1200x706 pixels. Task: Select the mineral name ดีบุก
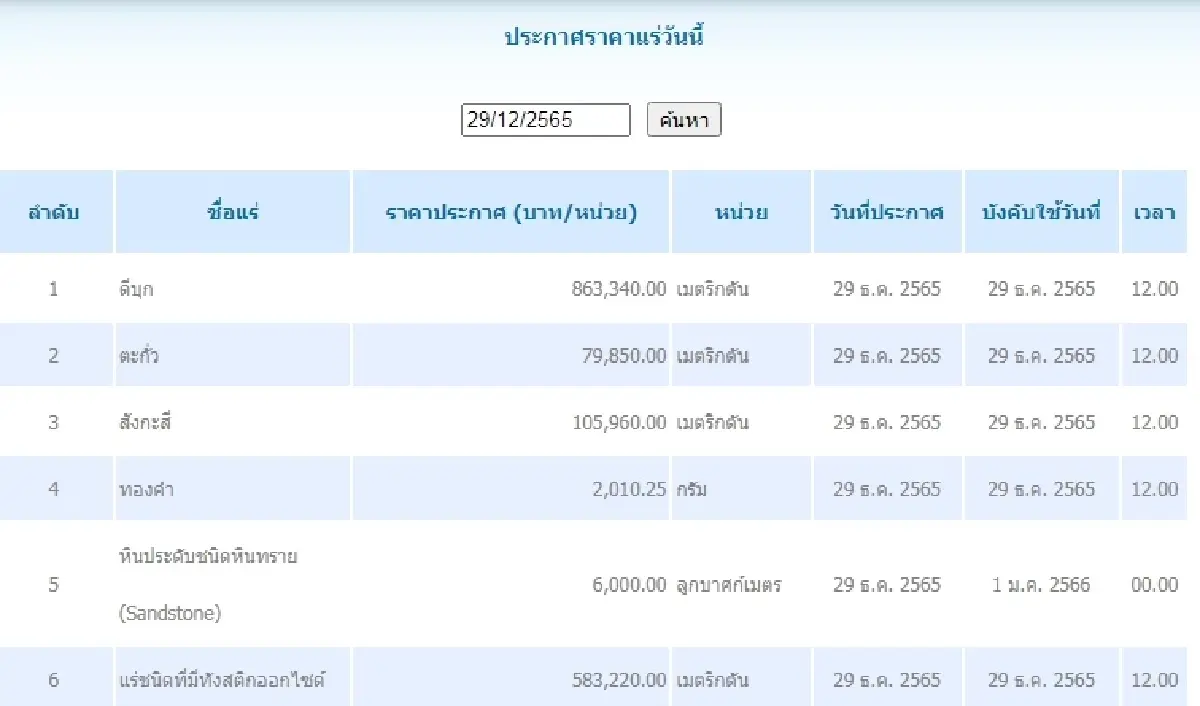(x=136, y=289)
